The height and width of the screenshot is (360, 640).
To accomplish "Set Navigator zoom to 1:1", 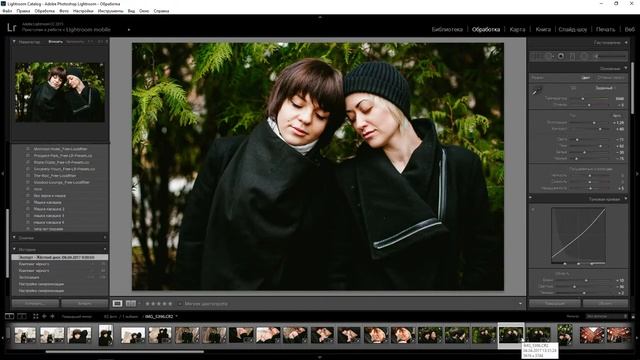I will click(90, 42).
